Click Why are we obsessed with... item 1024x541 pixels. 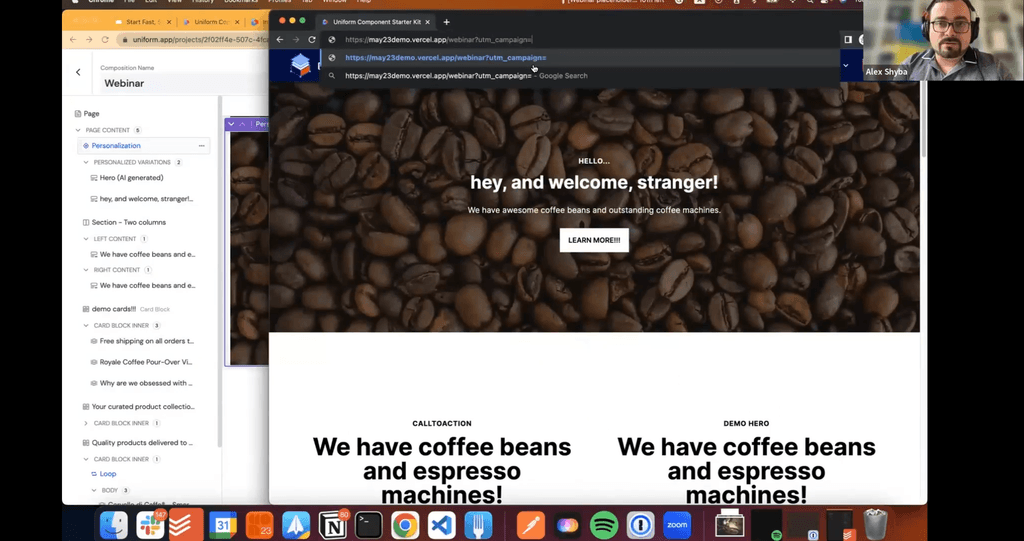click(146, 383)
